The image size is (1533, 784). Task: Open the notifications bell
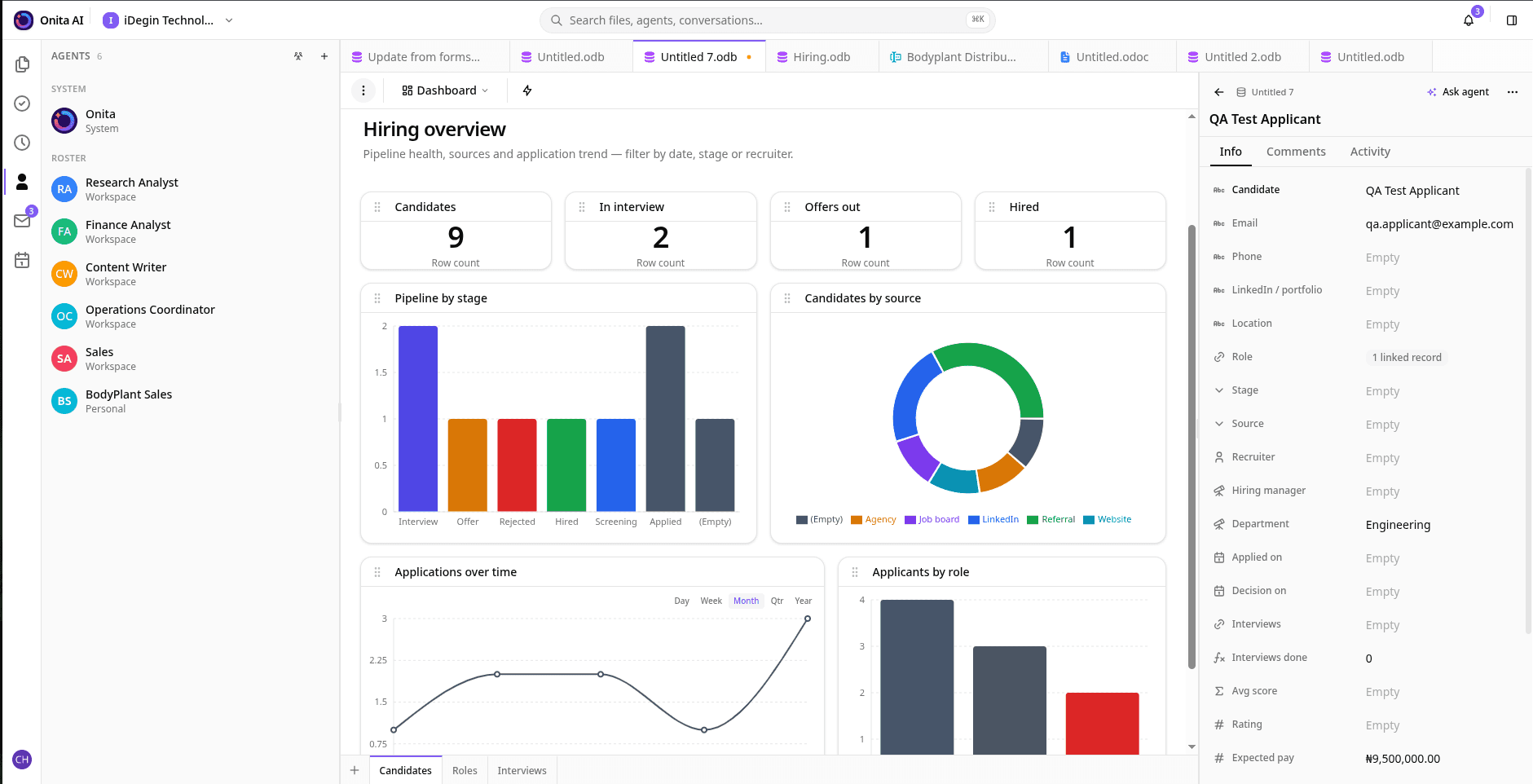tap(1468, 20)
